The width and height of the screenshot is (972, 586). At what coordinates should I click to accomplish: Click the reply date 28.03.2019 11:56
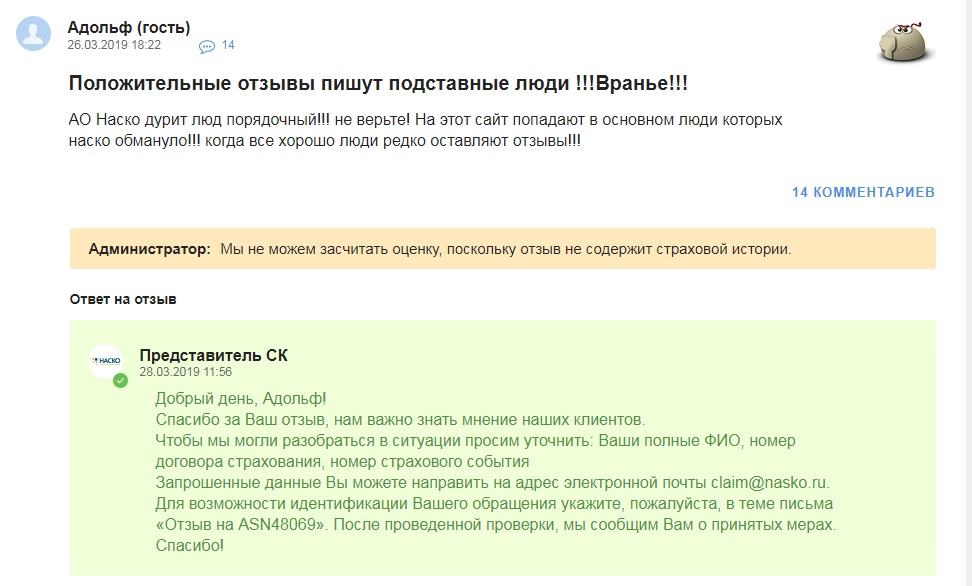pyautogui.click(x=185, y=372)
